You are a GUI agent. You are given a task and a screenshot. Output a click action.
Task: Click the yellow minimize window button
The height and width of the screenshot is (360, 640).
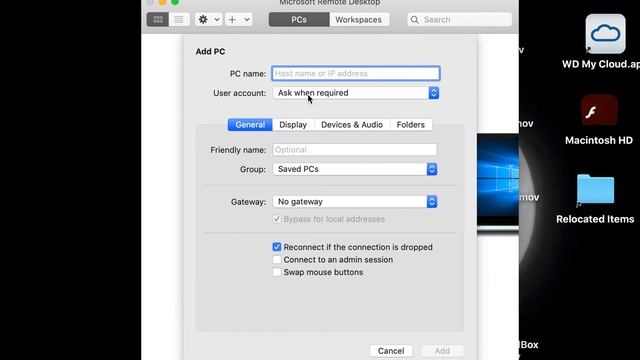pos(162,2)
